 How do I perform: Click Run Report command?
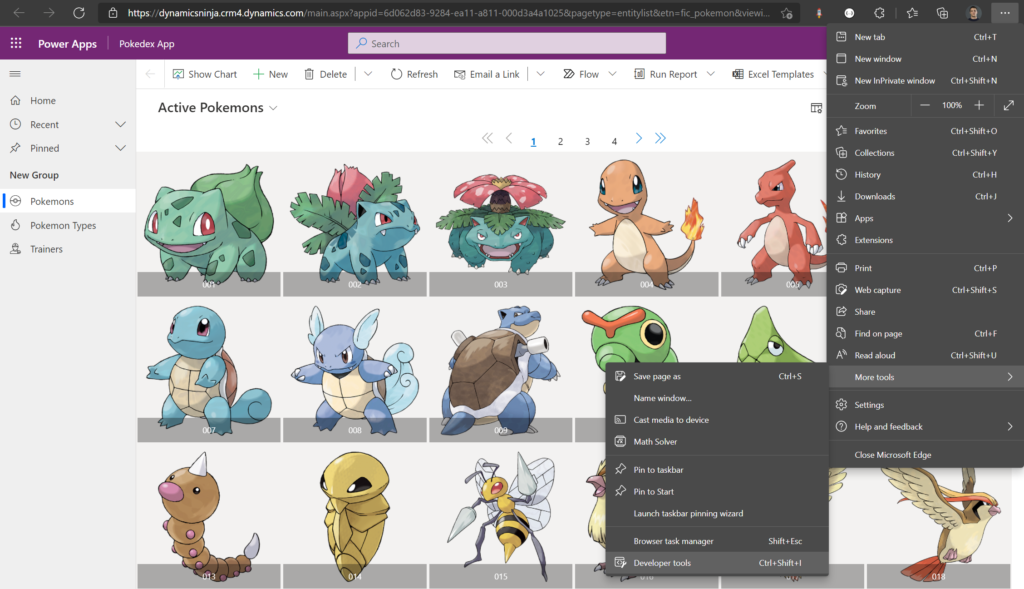(x=665, y=74)
